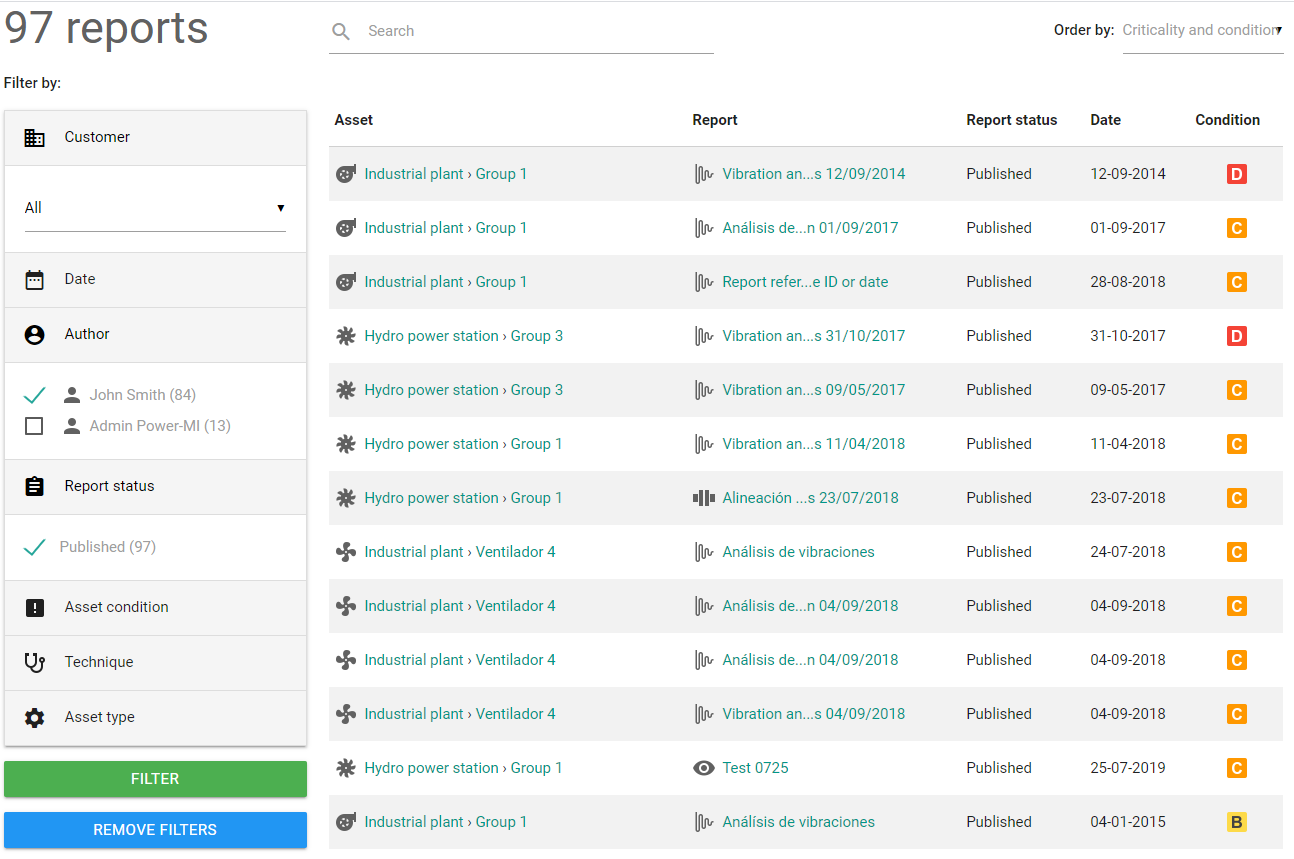Click the REMOVE FILTERS button
1294x859 pixels.
[155, 830]
